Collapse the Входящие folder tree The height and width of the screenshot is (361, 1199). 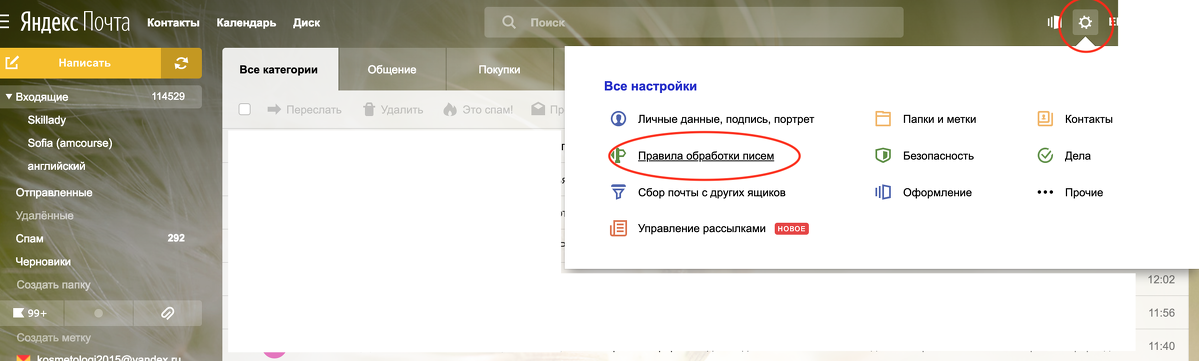pyautogui.click(x=9, y=97)
